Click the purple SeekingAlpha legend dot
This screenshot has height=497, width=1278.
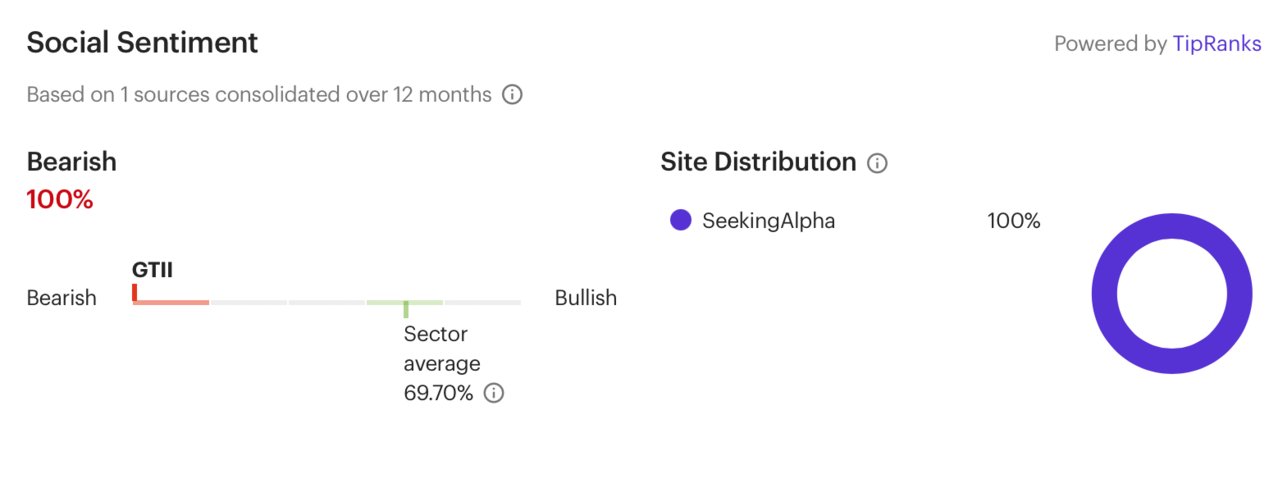coord(681,221)
